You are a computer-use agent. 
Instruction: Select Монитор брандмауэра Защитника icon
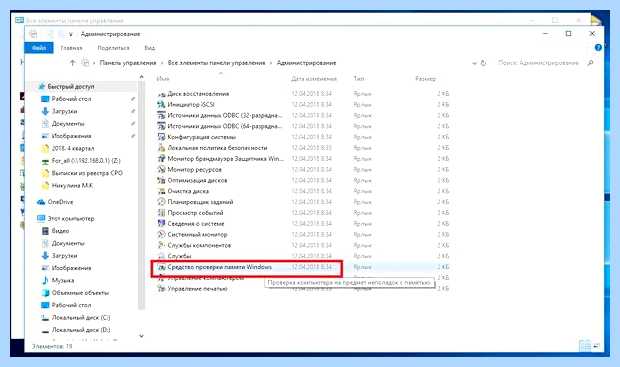tap(161, 159)
